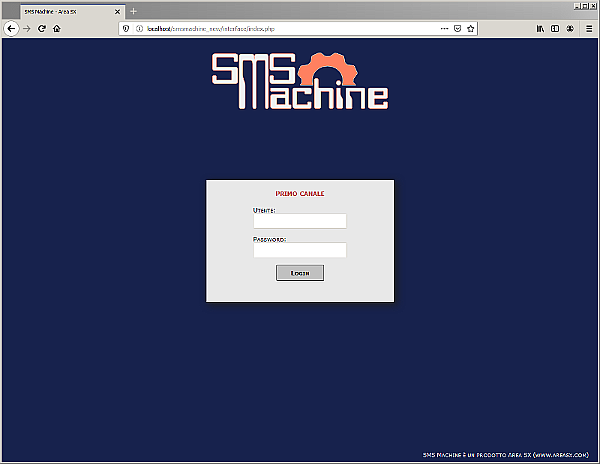
Task: Open a new tab with plus button
Action: [x=133, y=11]
